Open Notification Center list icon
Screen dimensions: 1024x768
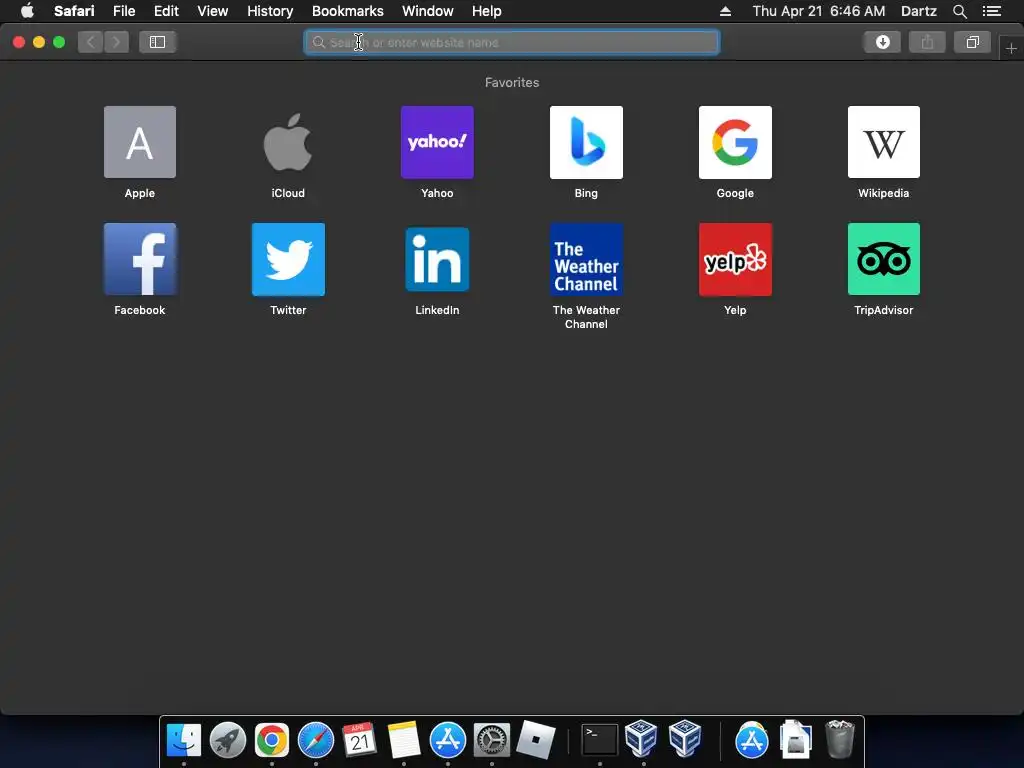[x=992, y=11]
